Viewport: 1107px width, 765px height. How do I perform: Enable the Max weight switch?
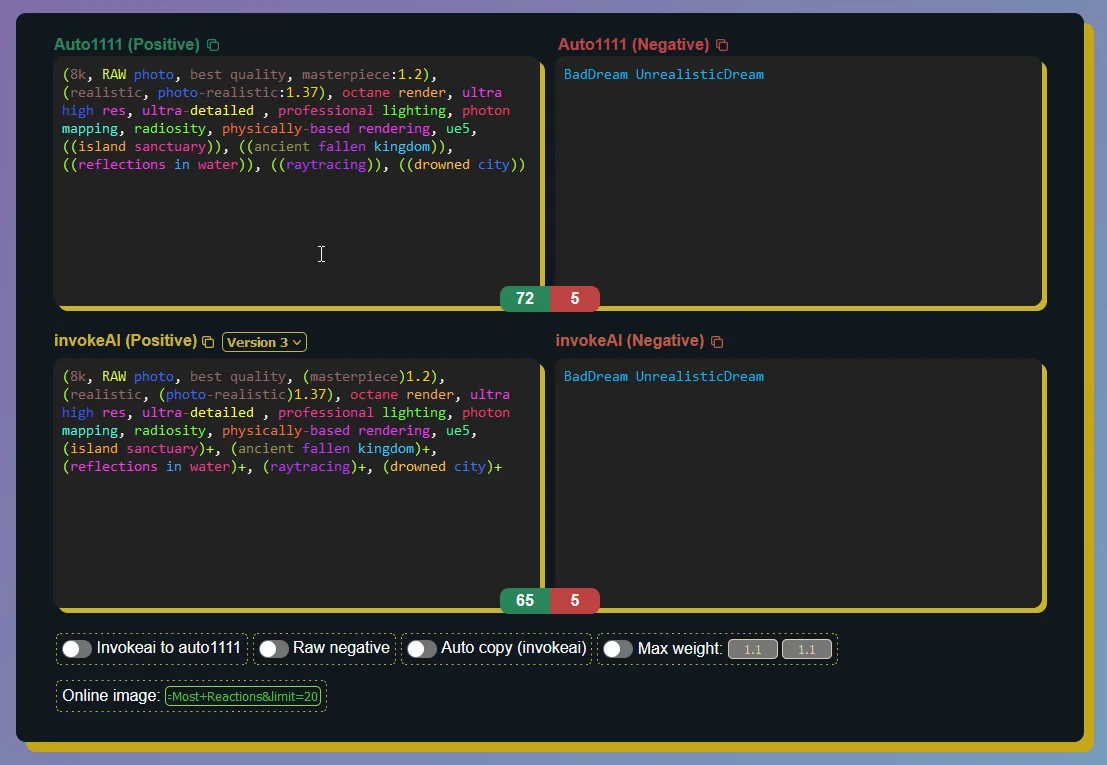click(x=618, y=649)
